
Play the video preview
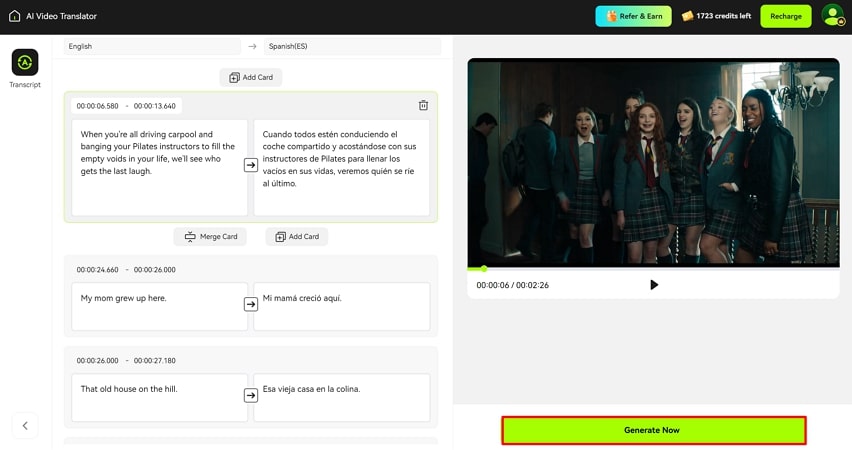pos(654,285)
